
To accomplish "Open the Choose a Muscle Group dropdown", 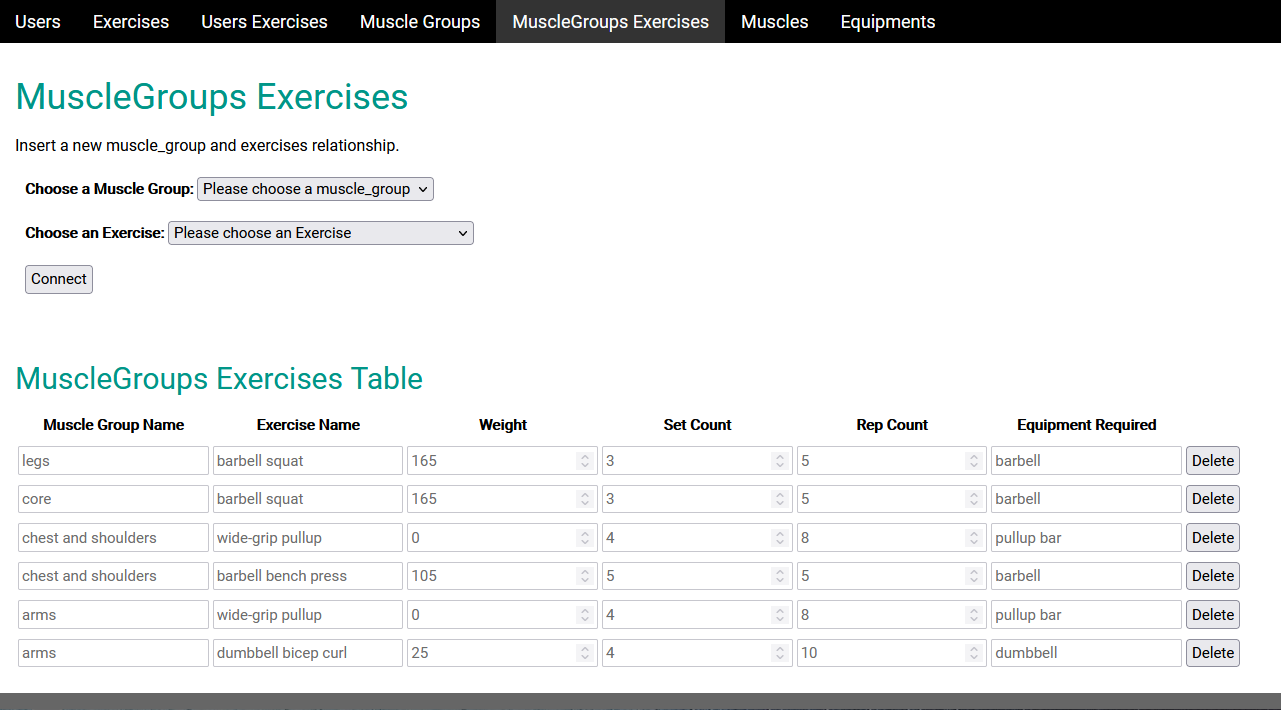I will click(x=315, y=189).
